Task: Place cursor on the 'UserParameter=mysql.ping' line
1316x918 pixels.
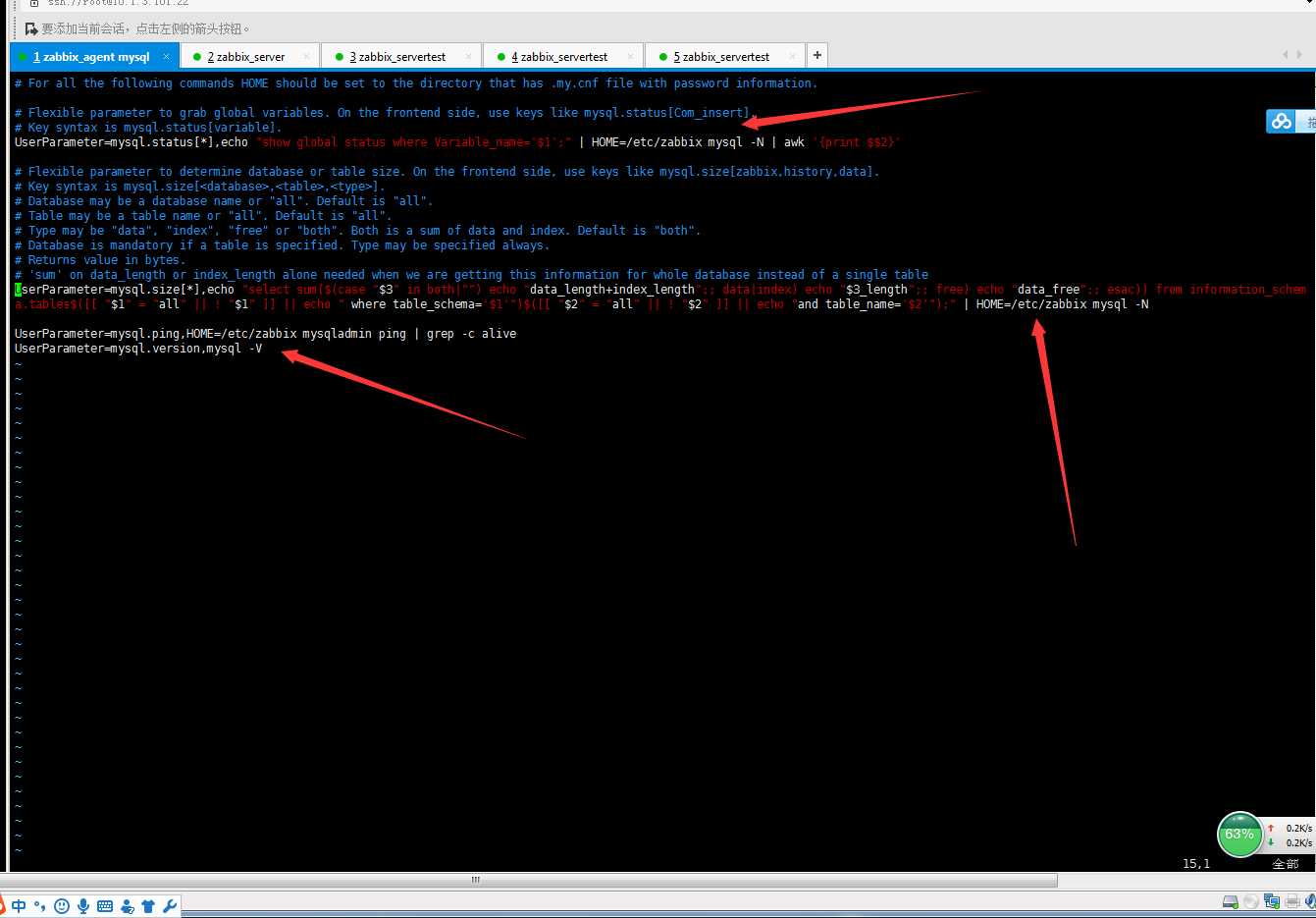Action: pos(265,334)
